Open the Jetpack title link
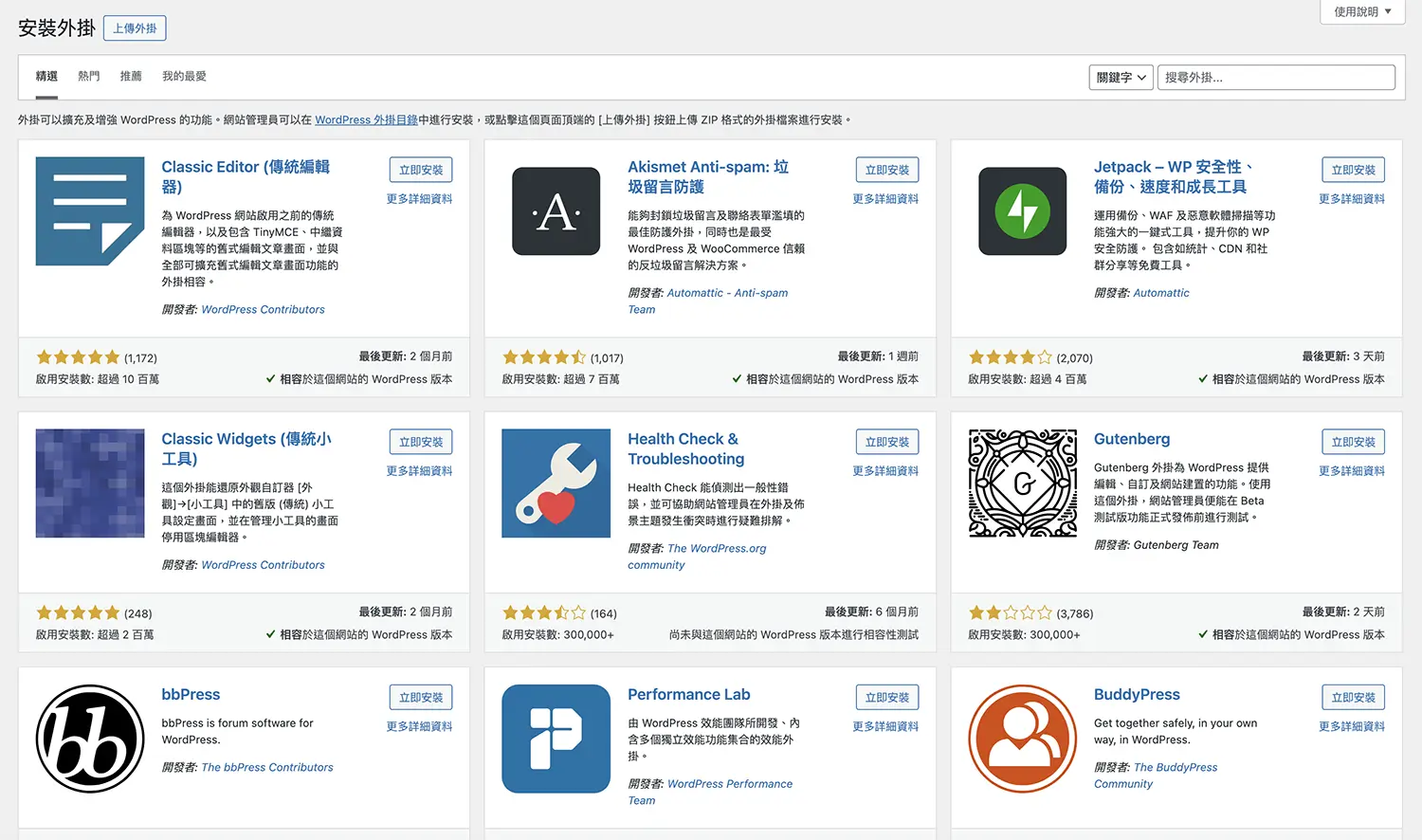The image size is (1422, 840). tap(1173, 176)
